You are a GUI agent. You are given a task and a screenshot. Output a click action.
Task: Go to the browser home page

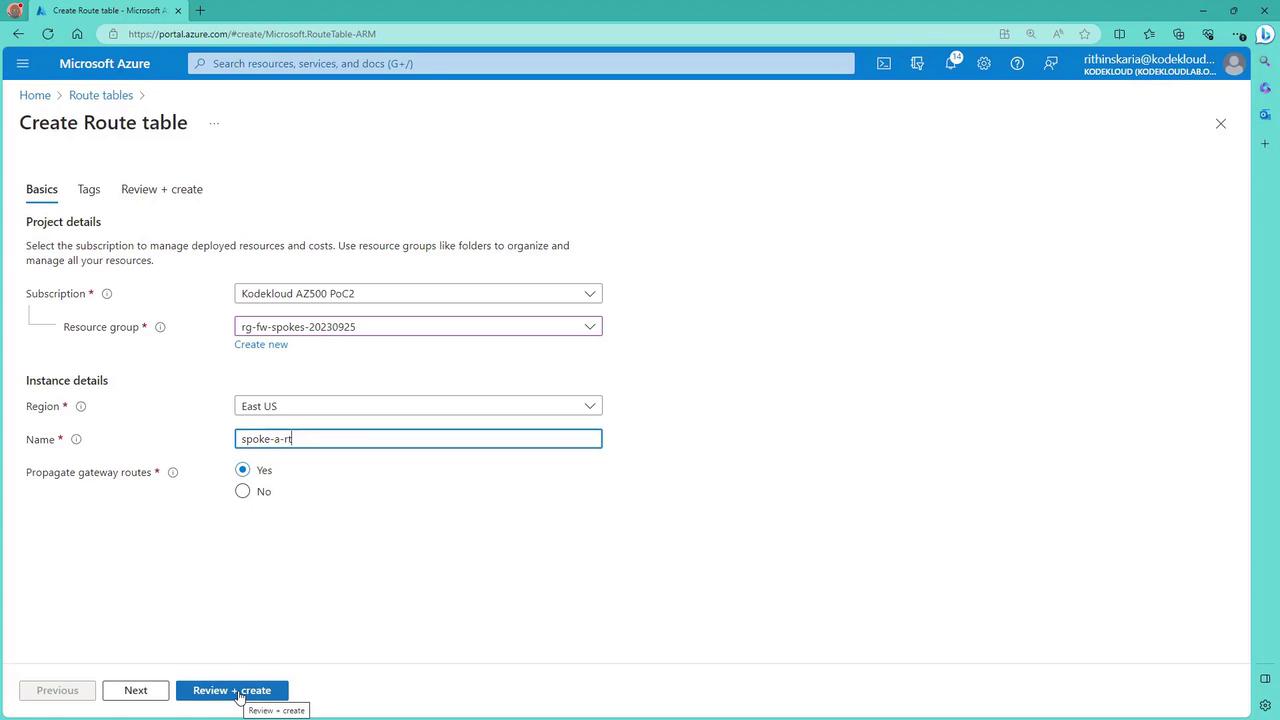(77, 34)
